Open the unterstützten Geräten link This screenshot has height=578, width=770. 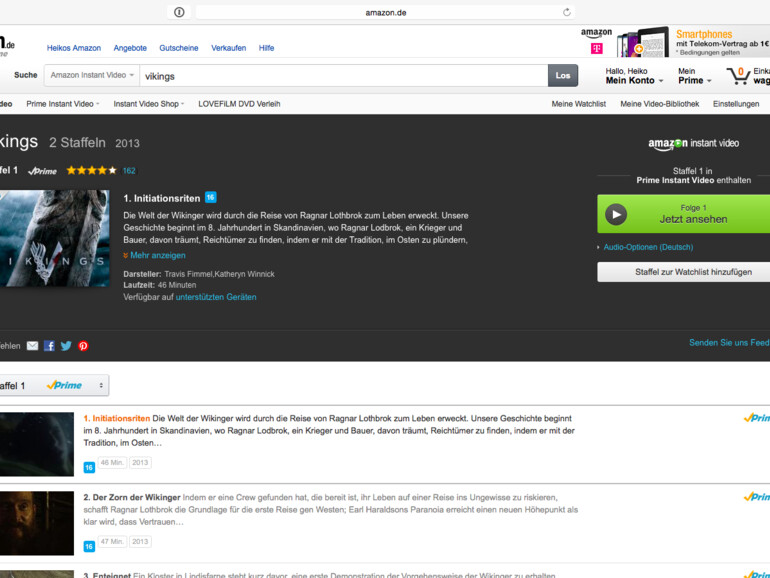tap(216, 297)
